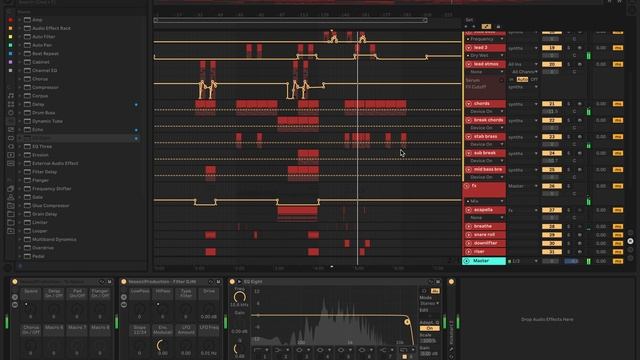Select the breathe track header

click(485, 227)
